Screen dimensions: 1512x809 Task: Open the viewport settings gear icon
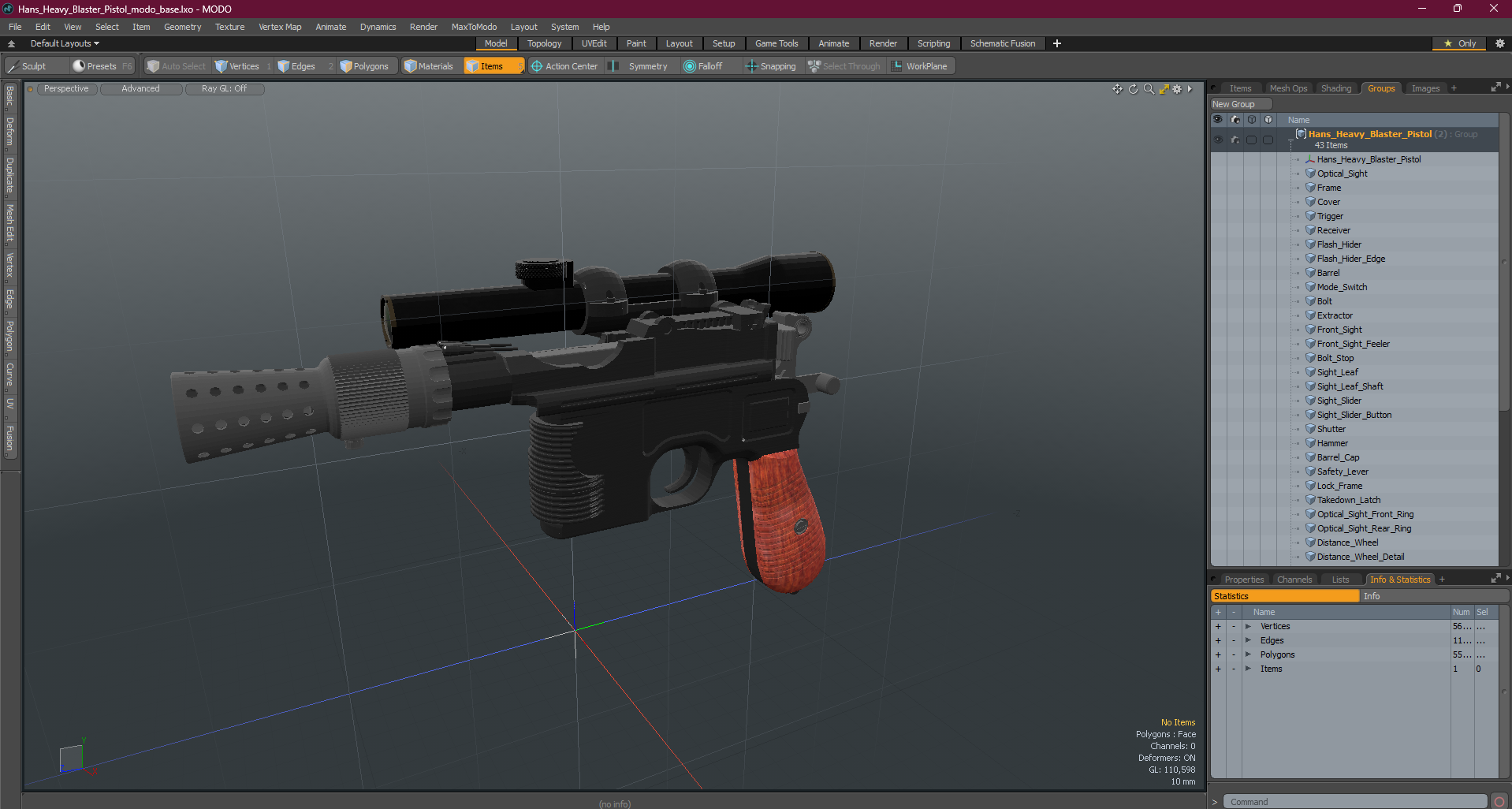point(1177,89)
